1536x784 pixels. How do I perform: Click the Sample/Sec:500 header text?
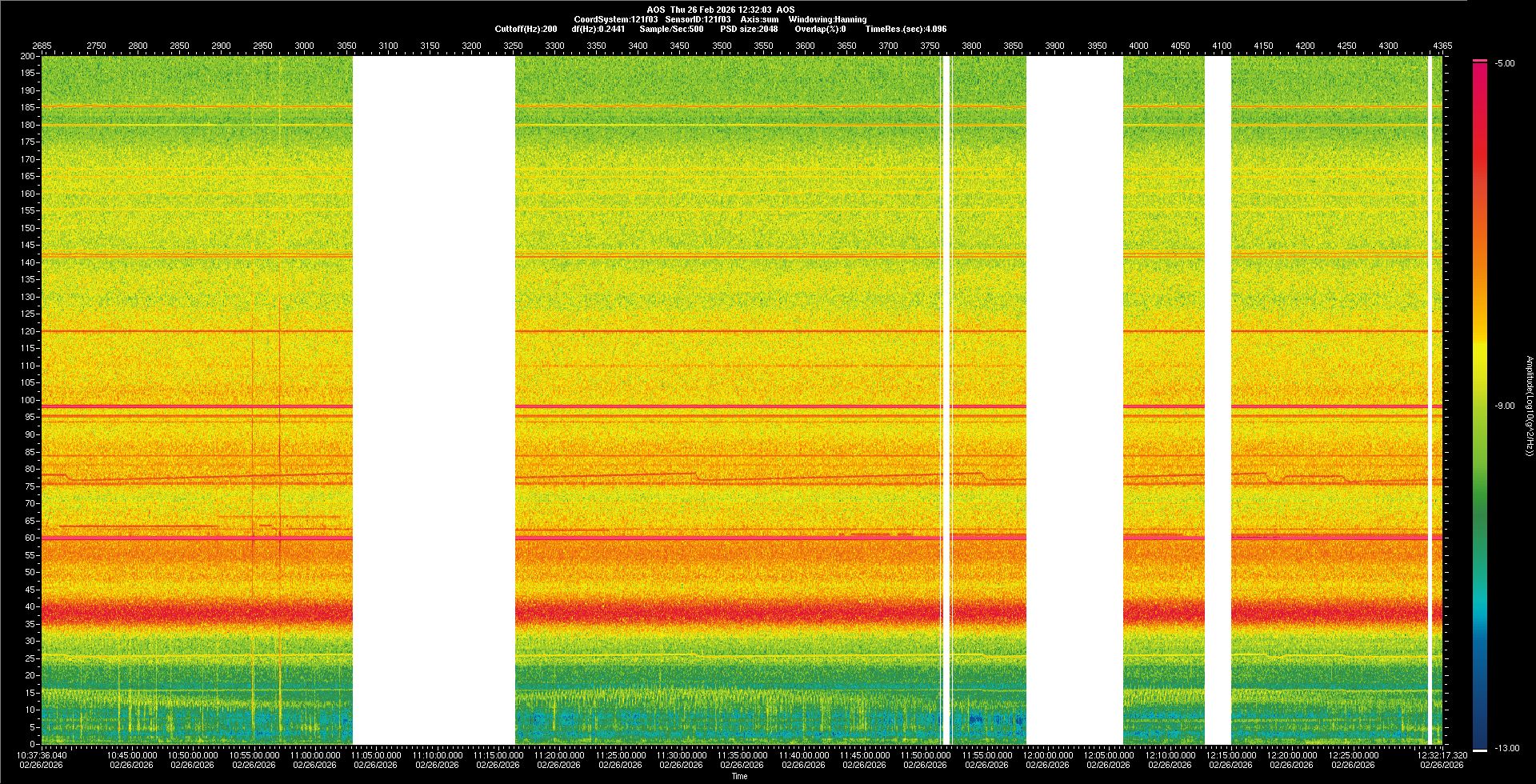[671, 29]
